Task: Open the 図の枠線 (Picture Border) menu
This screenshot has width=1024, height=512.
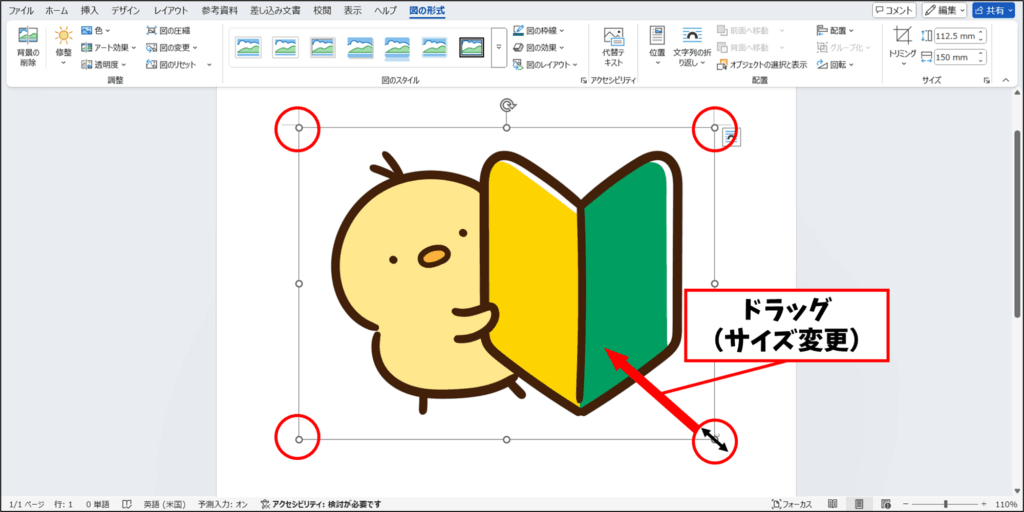Action: tap(539, 30)
